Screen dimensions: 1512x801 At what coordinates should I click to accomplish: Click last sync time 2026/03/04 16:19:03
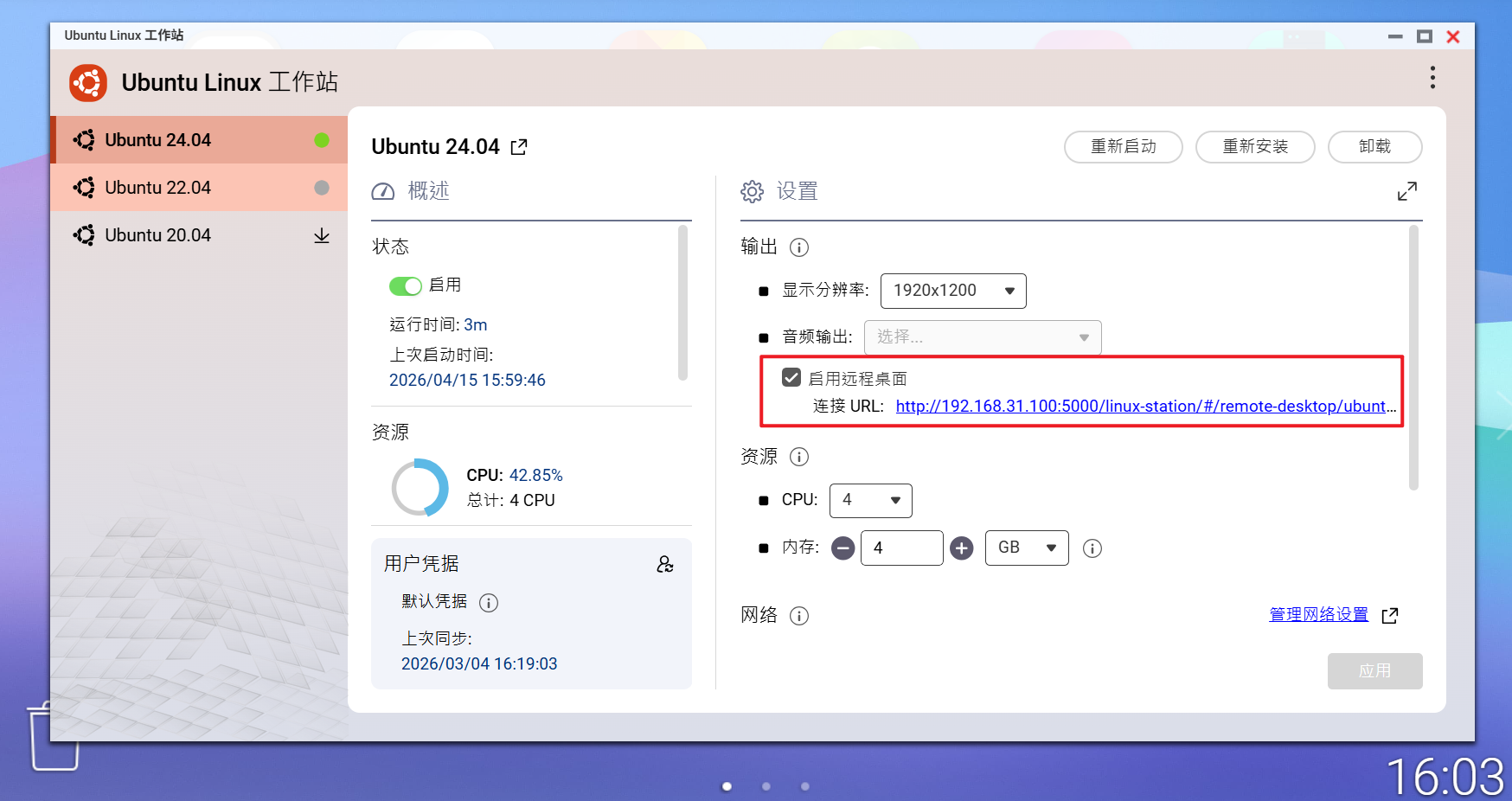(479, 664)
